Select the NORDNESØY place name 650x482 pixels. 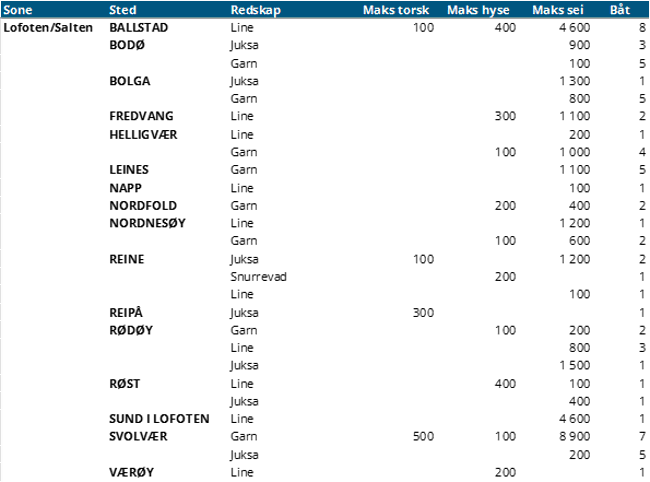click(x=147, y=223)
